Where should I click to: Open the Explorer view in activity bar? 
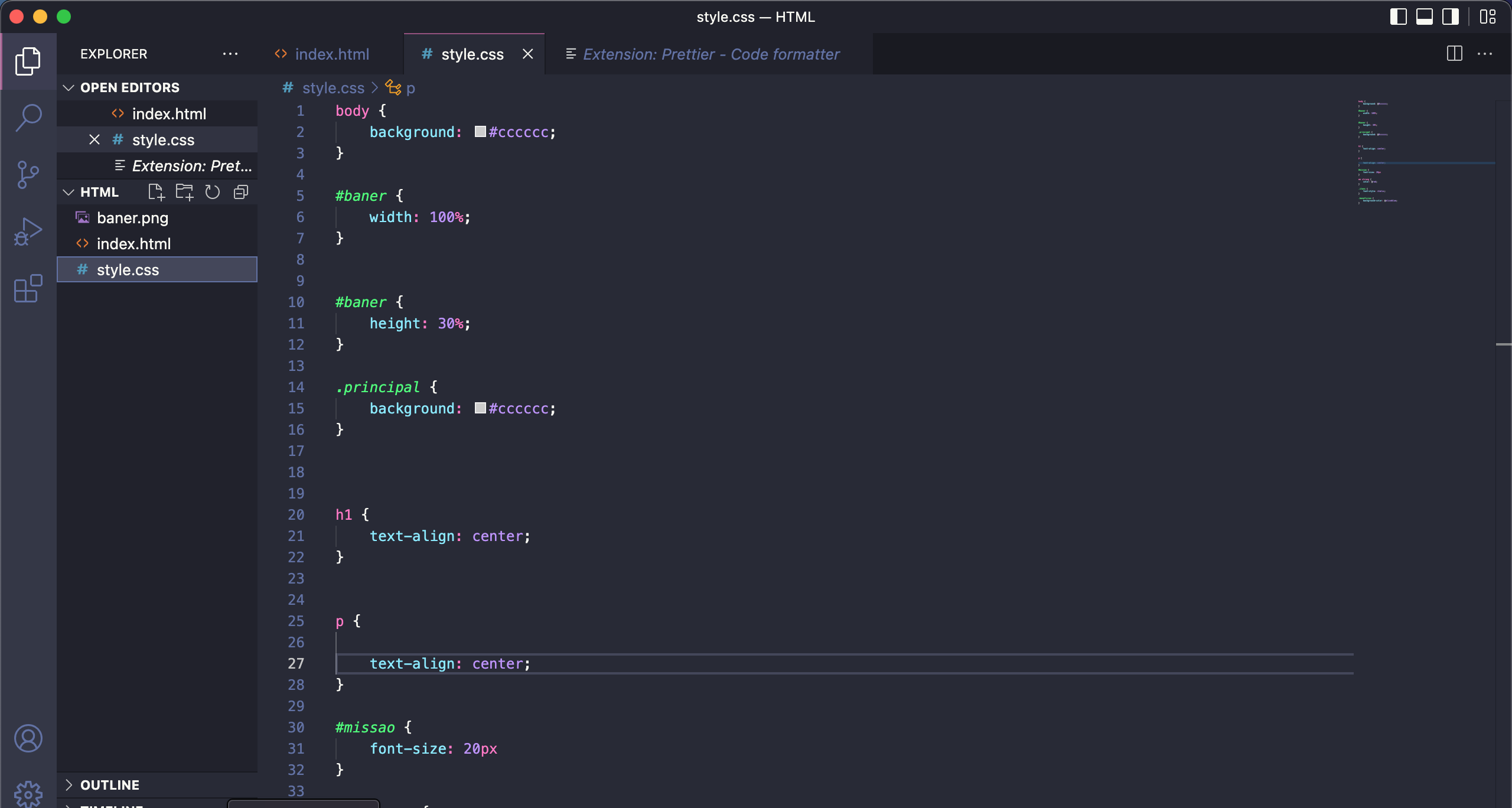pyautogui.click(x=28, y=61)
